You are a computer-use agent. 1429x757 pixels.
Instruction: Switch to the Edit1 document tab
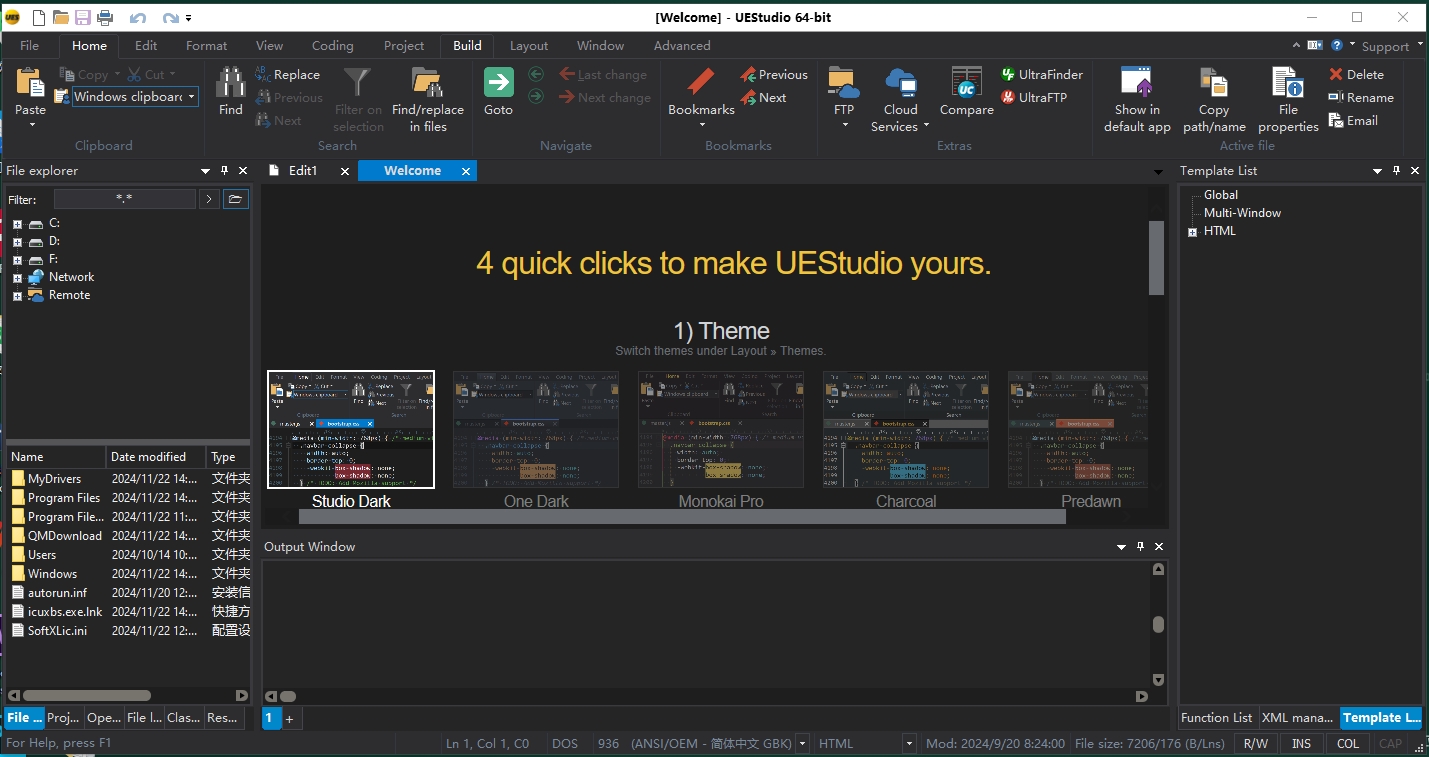coord(302,171)
